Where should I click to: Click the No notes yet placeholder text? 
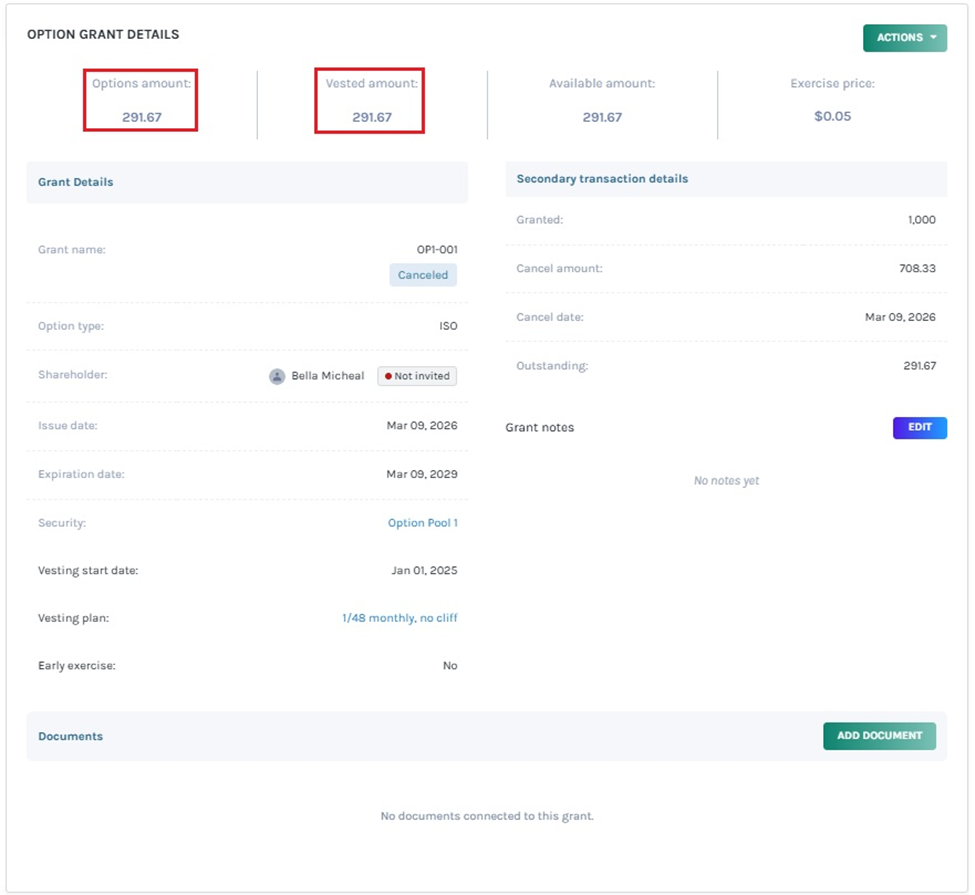click(x=728, y=480)
